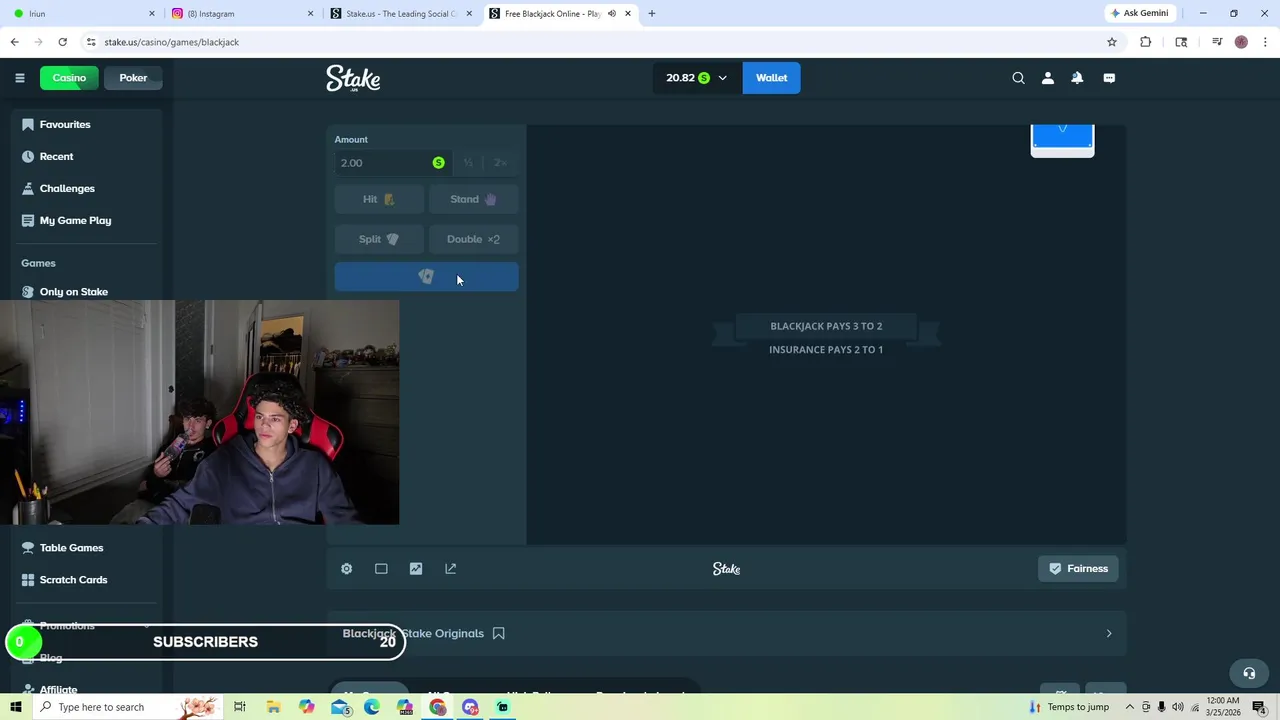This screenshot has width=1280, height=720.
Task: Open the hamburger sidebar menu
Action: pyautogui.click(x=19, y=78)
